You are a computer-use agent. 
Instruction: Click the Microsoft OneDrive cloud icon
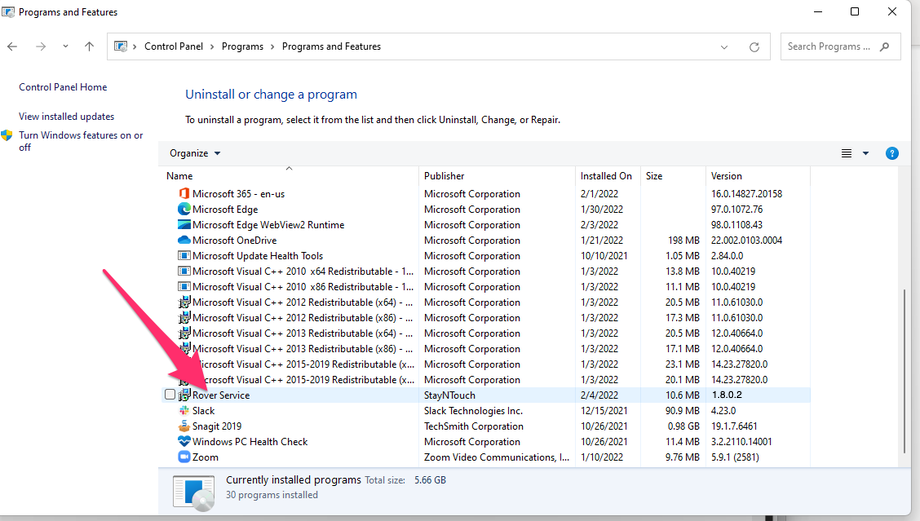pos(184,240)
